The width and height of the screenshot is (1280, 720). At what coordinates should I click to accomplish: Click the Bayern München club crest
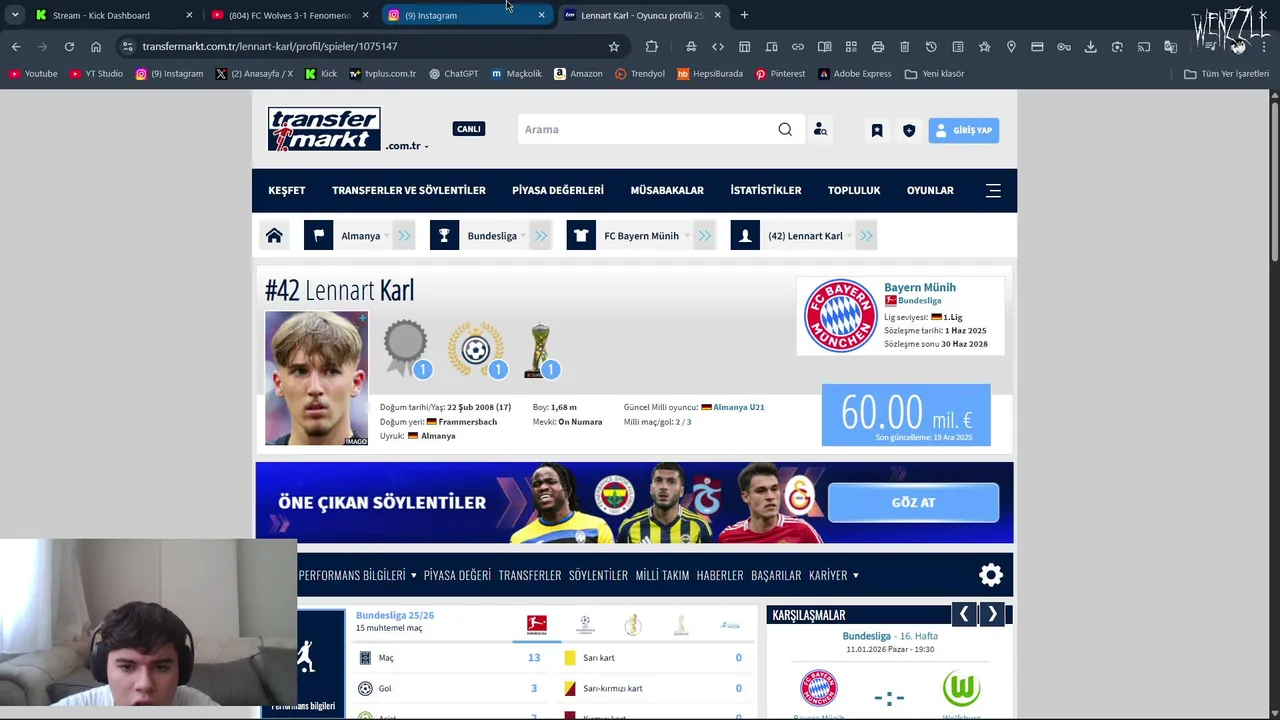pyautogui.click(x=840, y=315)
